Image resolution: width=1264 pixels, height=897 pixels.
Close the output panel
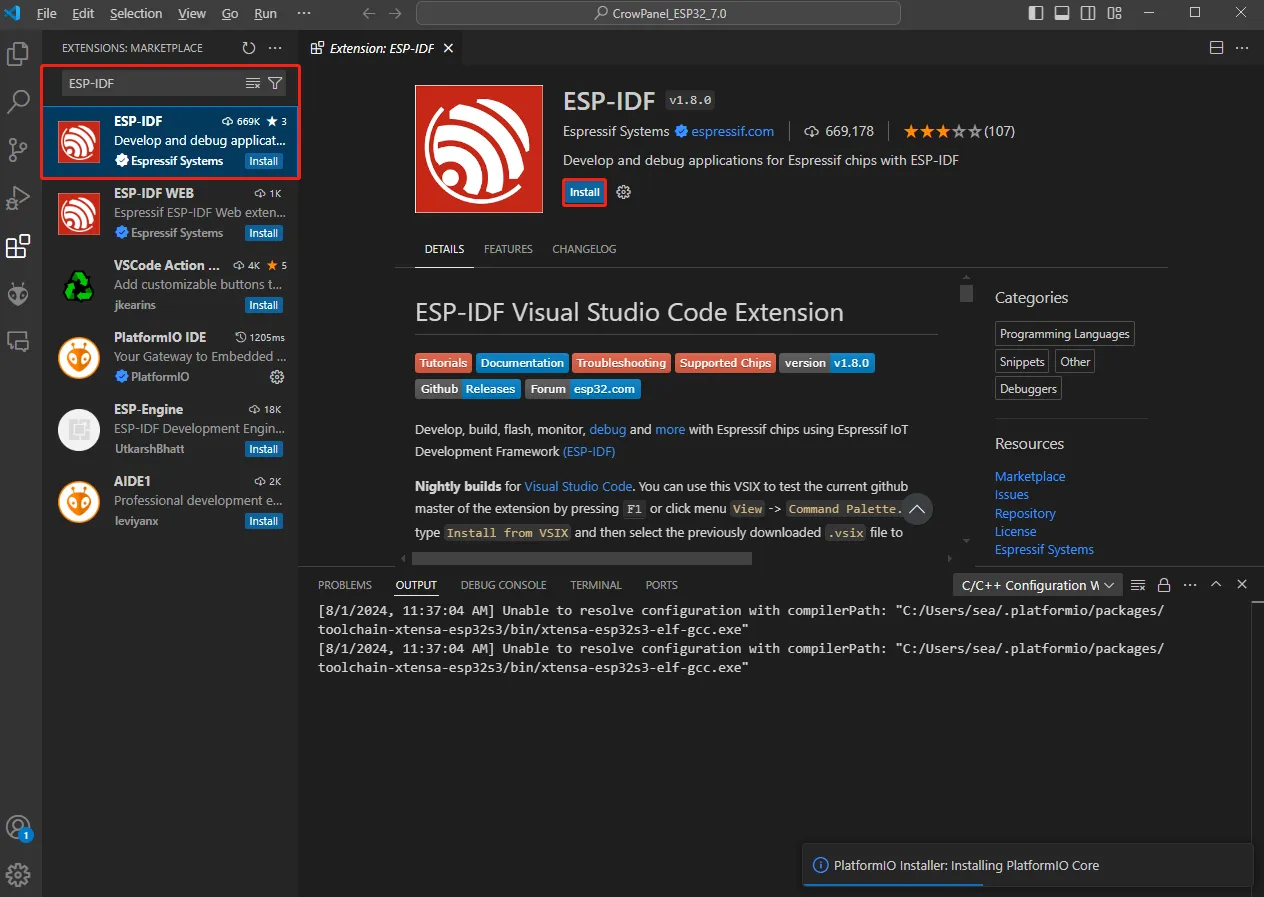coord(1242,585)
